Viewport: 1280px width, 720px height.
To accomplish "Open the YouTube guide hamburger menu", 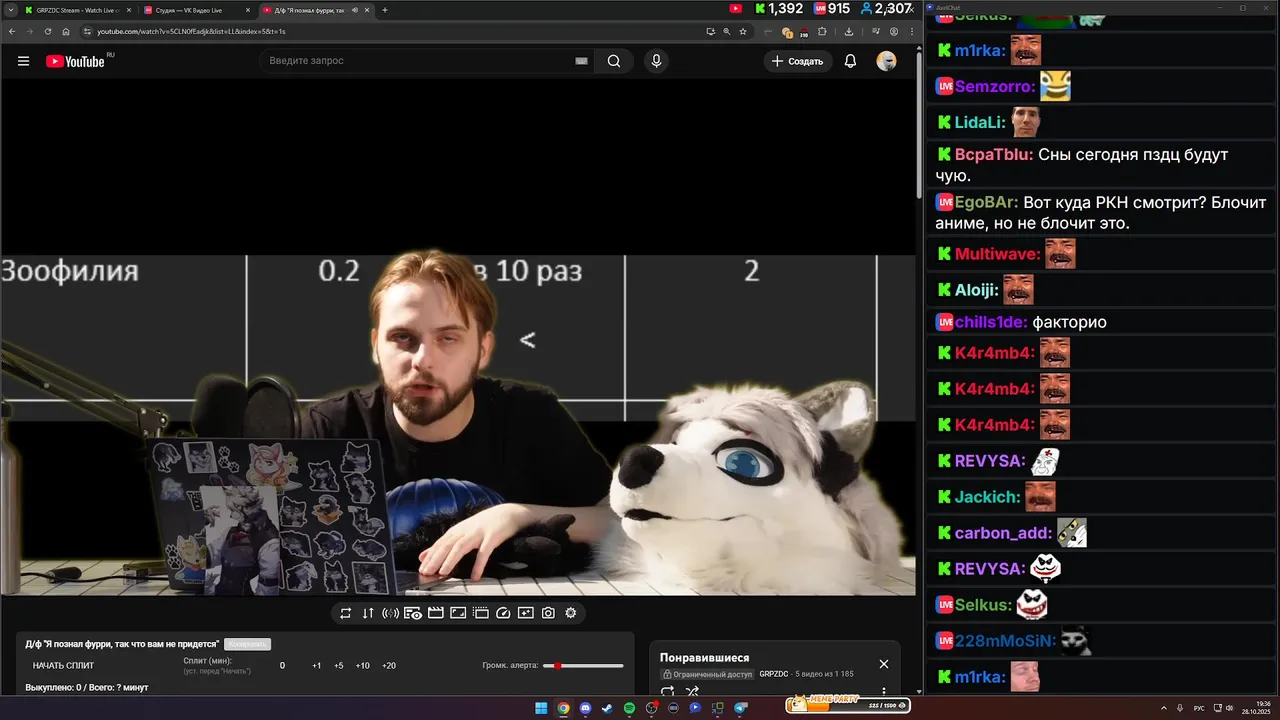I will [x=23, y=61].
